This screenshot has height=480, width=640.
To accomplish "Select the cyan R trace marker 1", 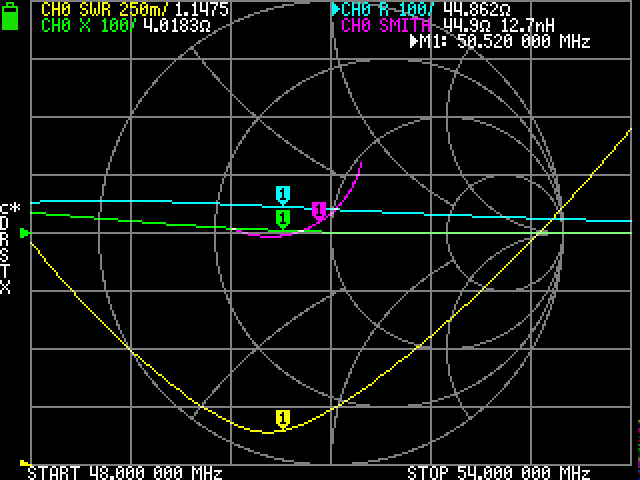I will click(x=283, y=196).
